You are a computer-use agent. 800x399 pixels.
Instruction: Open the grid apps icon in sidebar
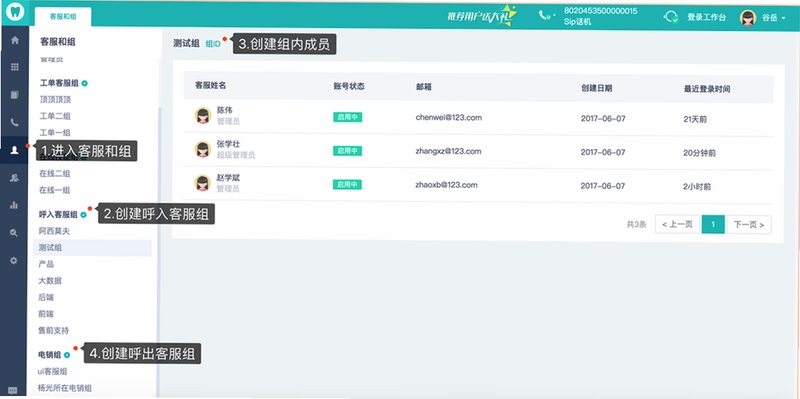[x=14, y=67]
